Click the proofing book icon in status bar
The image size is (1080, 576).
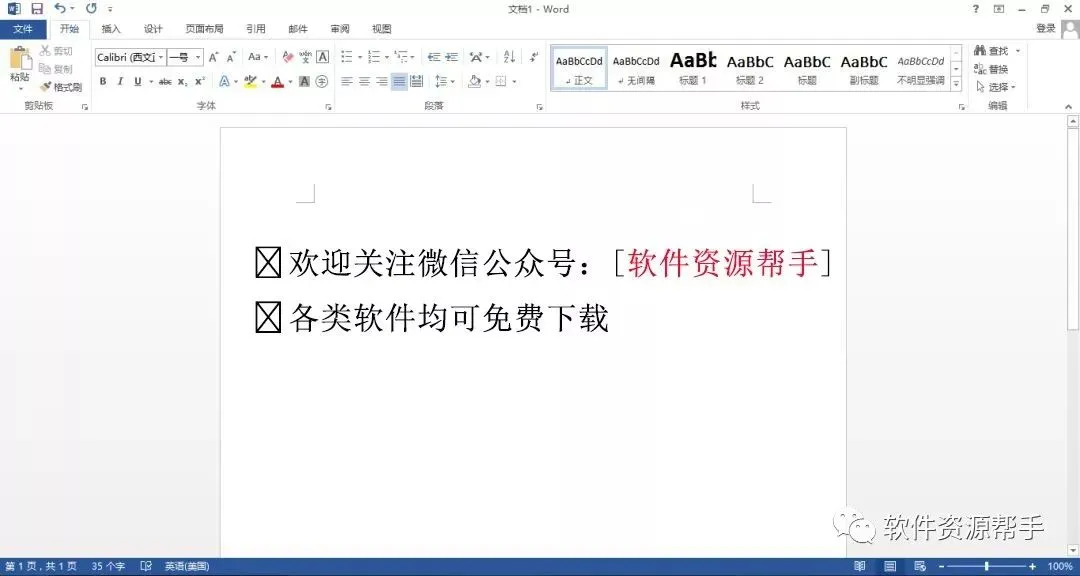point(146,566)
